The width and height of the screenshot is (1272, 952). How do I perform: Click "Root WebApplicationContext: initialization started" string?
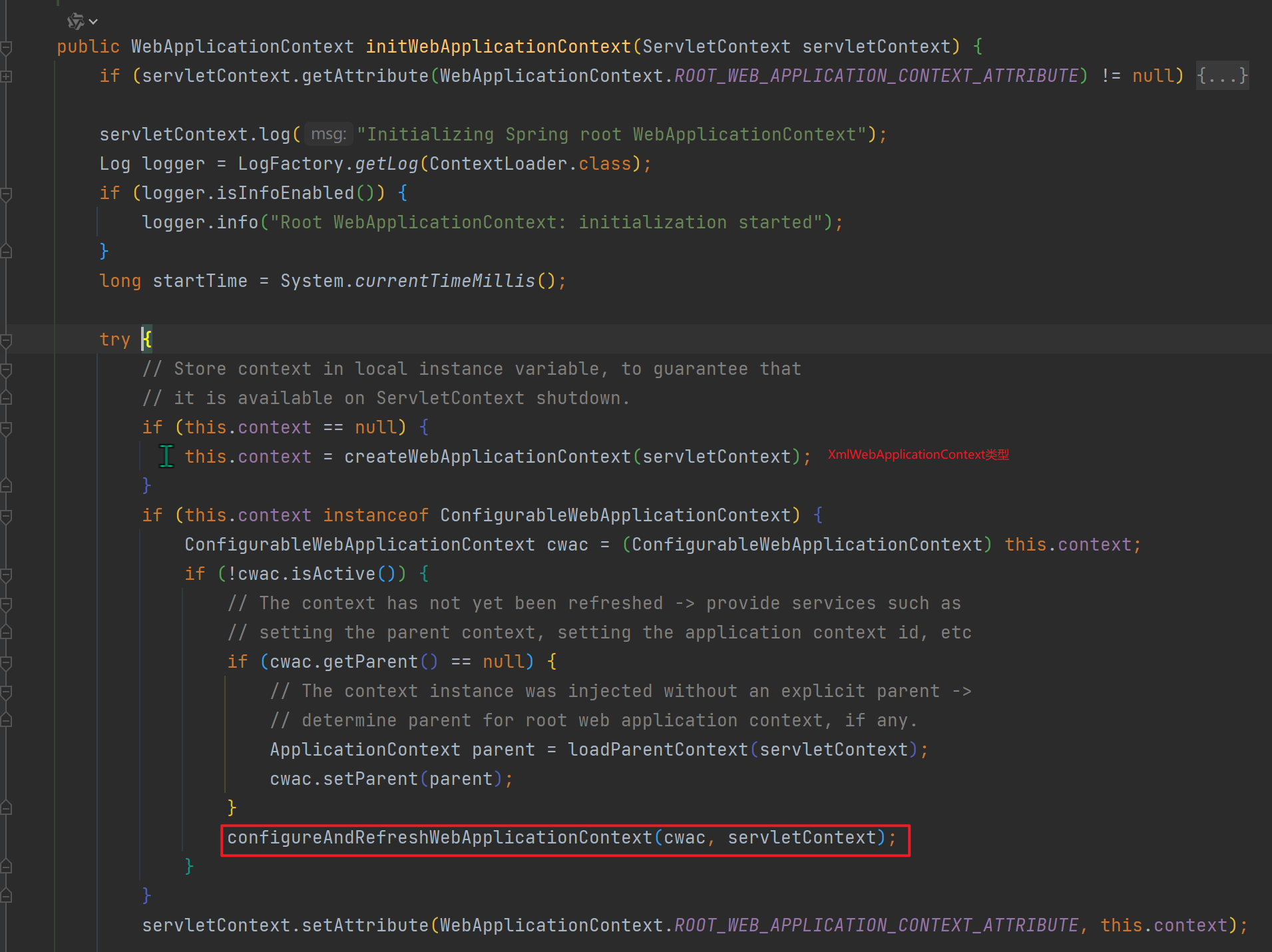click(546, 222)
